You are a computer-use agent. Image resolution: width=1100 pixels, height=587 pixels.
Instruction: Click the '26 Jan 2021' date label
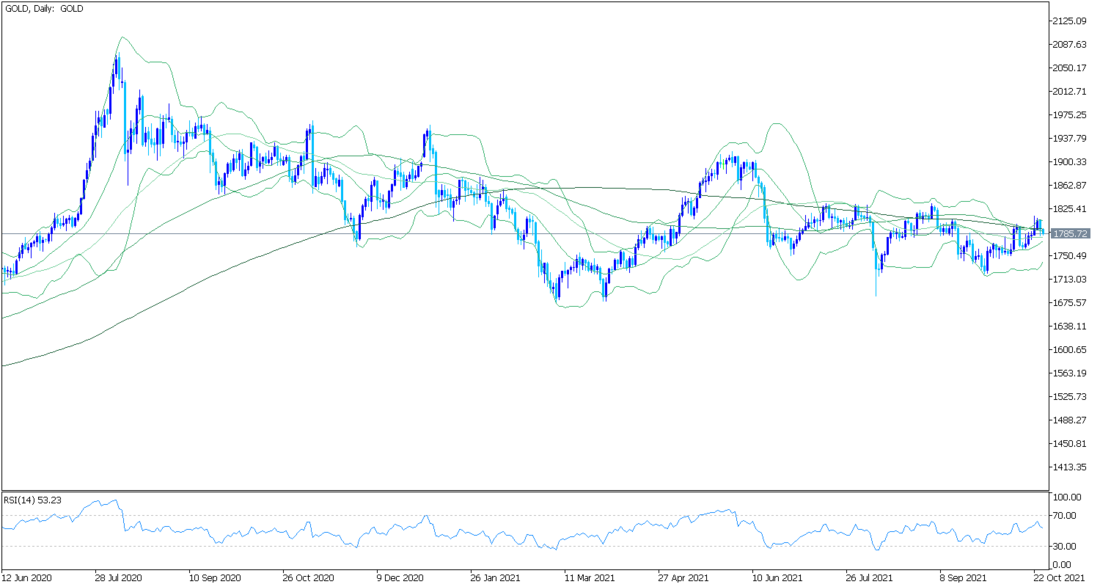point(495,578)
